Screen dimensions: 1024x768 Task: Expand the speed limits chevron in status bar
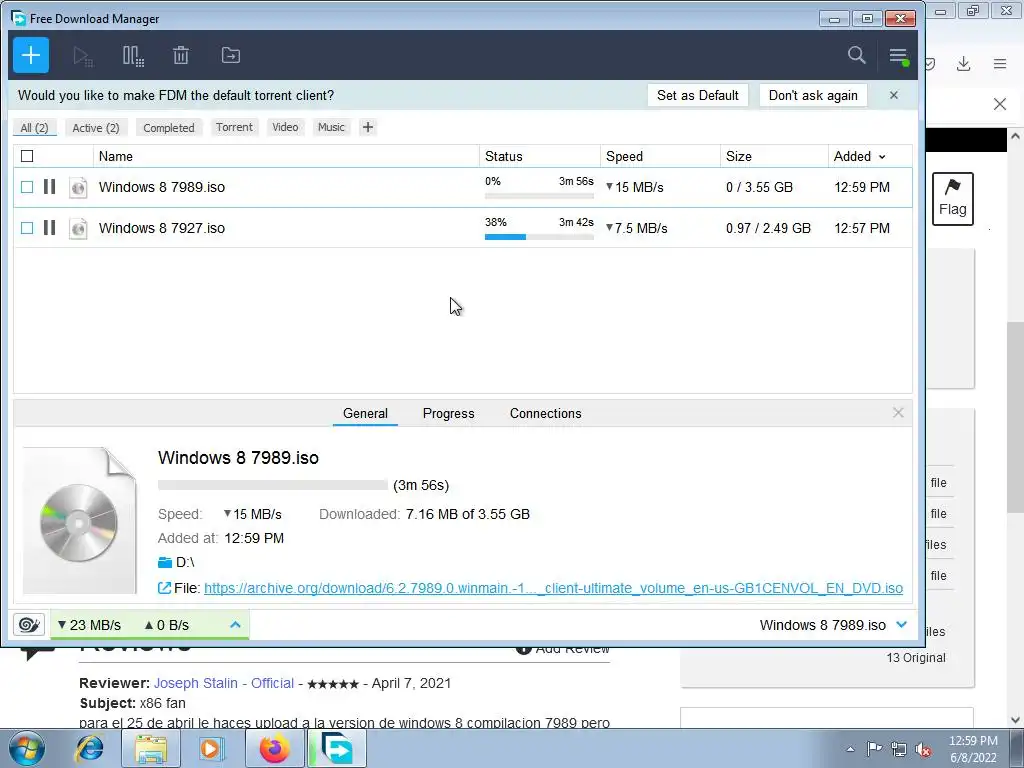[235, 625]
